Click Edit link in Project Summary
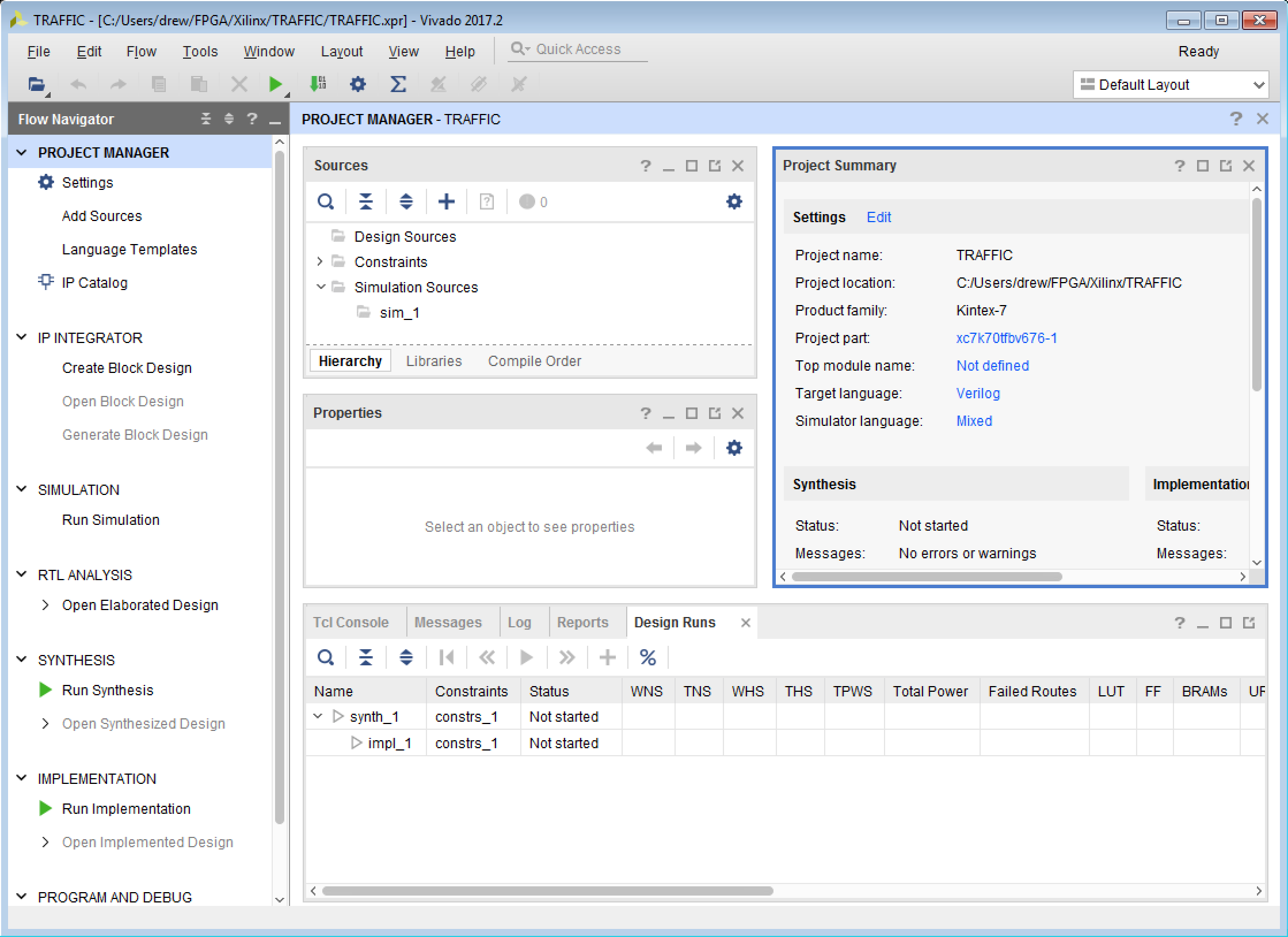This screenshot has height=937, width=1288. 879,217
